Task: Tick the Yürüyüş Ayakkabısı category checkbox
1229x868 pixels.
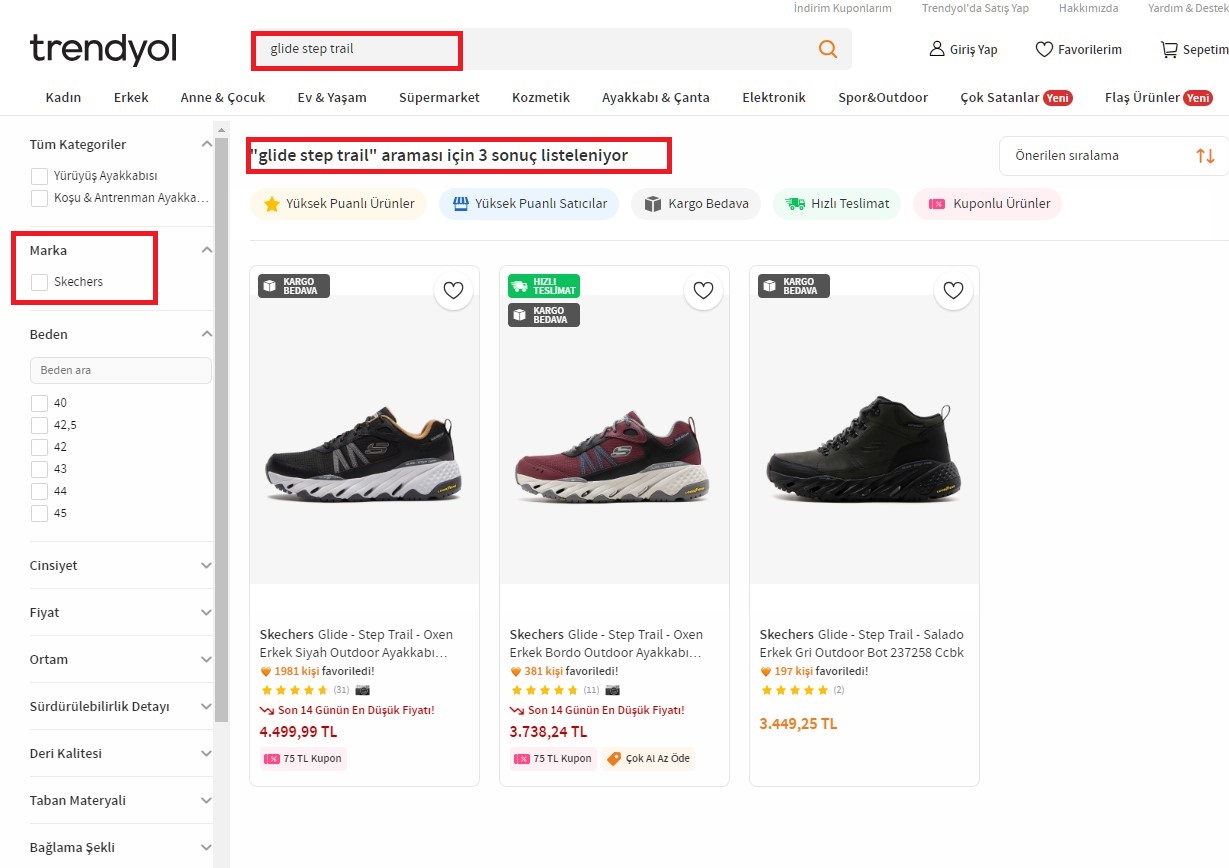Action: click(39, 176)
